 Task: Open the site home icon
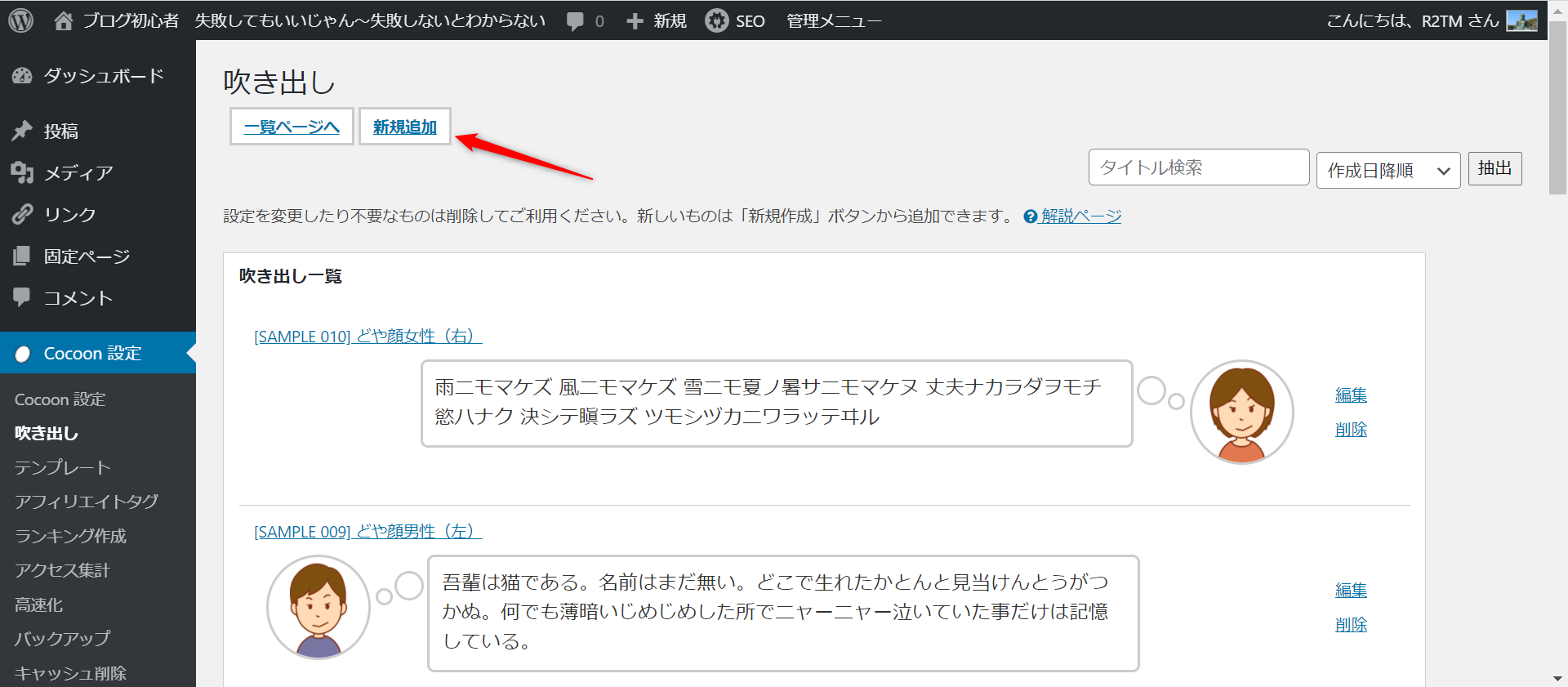pos(64,20)
